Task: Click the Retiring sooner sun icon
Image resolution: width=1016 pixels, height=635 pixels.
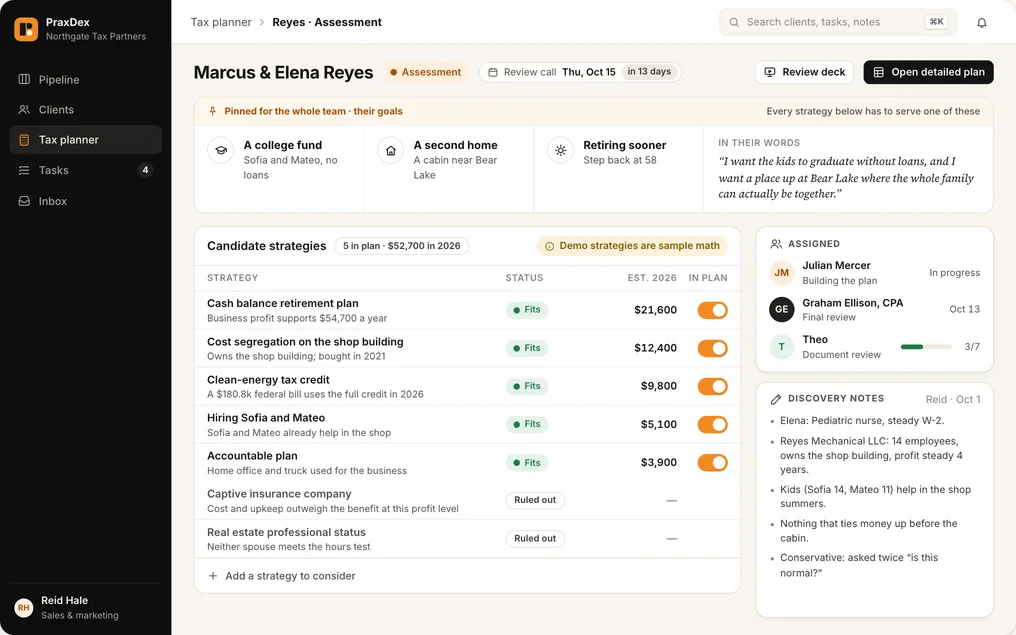Action: click(x=560, y=150)
